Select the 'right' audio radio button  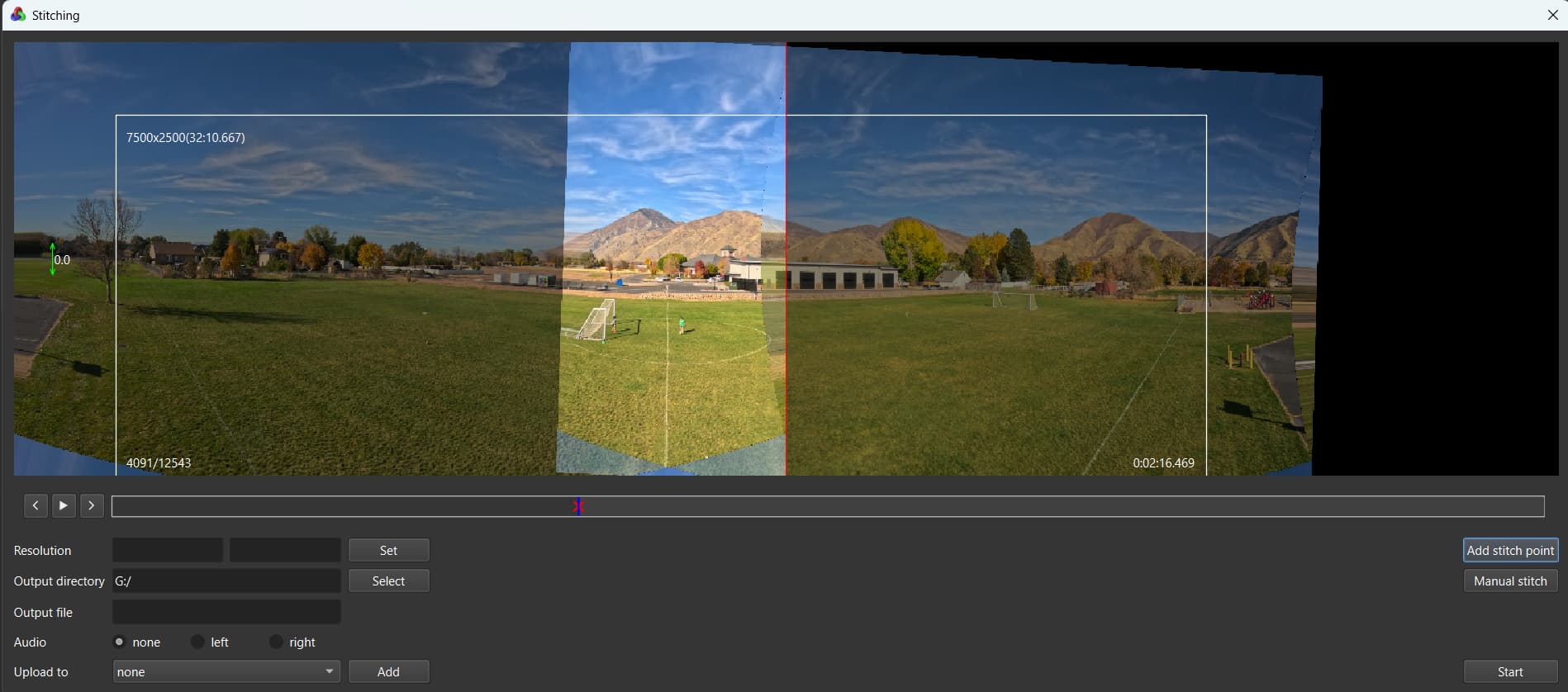click(x=276, y=642)
